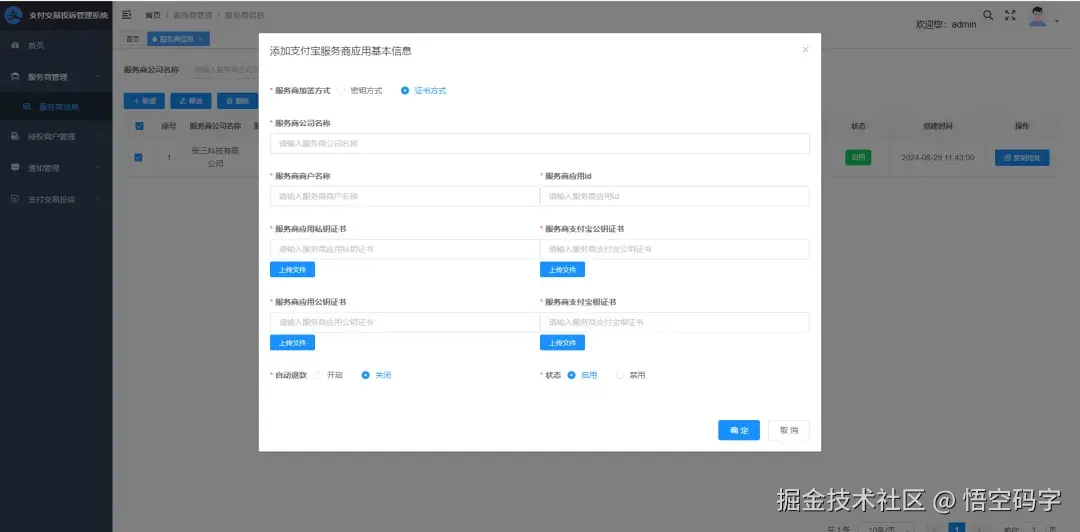Focus the 服务商应用公钥证书 input field

click(404, 323)
